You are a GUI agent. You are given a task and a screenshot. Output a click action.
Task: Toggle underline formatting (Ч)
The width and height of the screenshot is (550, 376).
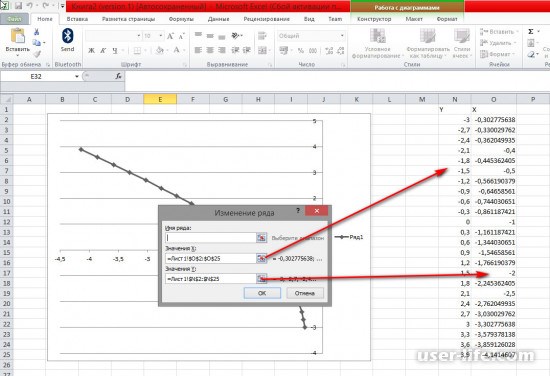pos(115,51)
